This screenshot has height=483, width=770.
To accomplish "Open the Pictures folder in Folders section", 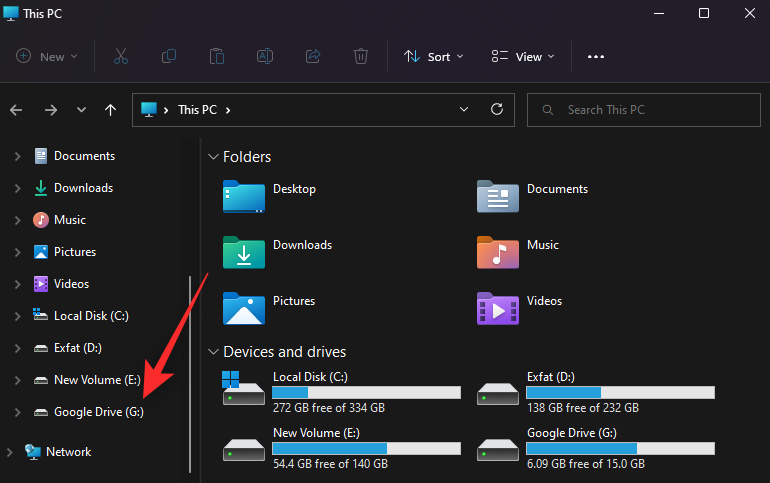I will 244,308.
